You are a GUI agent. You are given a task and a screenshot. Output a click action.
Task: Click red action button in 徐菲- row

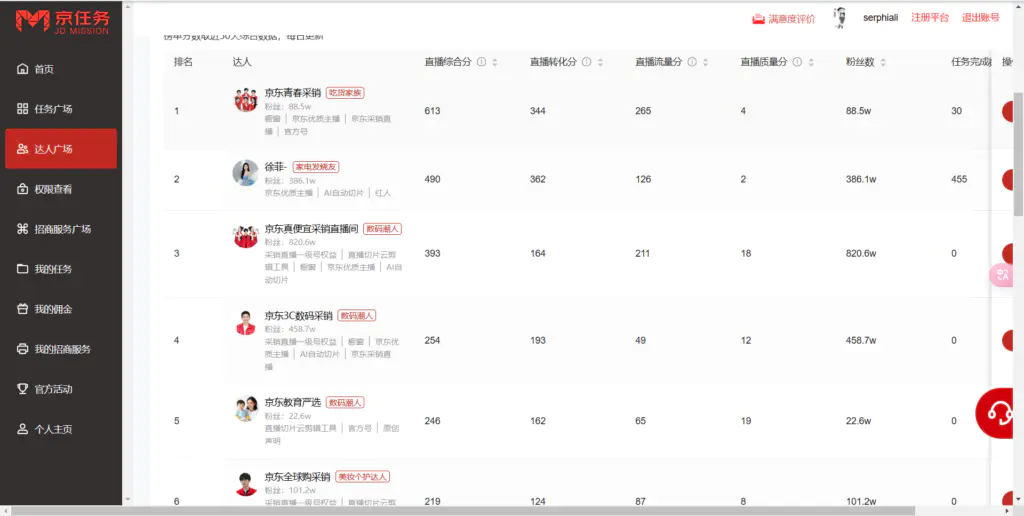[1008, 179]
